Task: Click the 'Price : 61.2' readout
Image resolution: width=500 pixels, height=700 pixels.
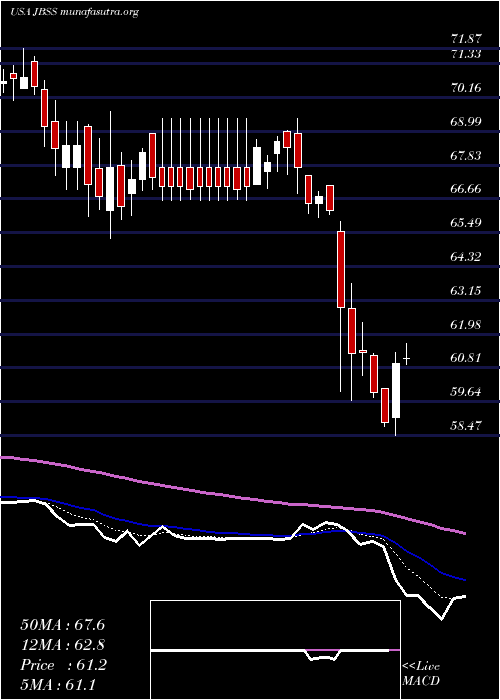Action: [x=63, y=665]
